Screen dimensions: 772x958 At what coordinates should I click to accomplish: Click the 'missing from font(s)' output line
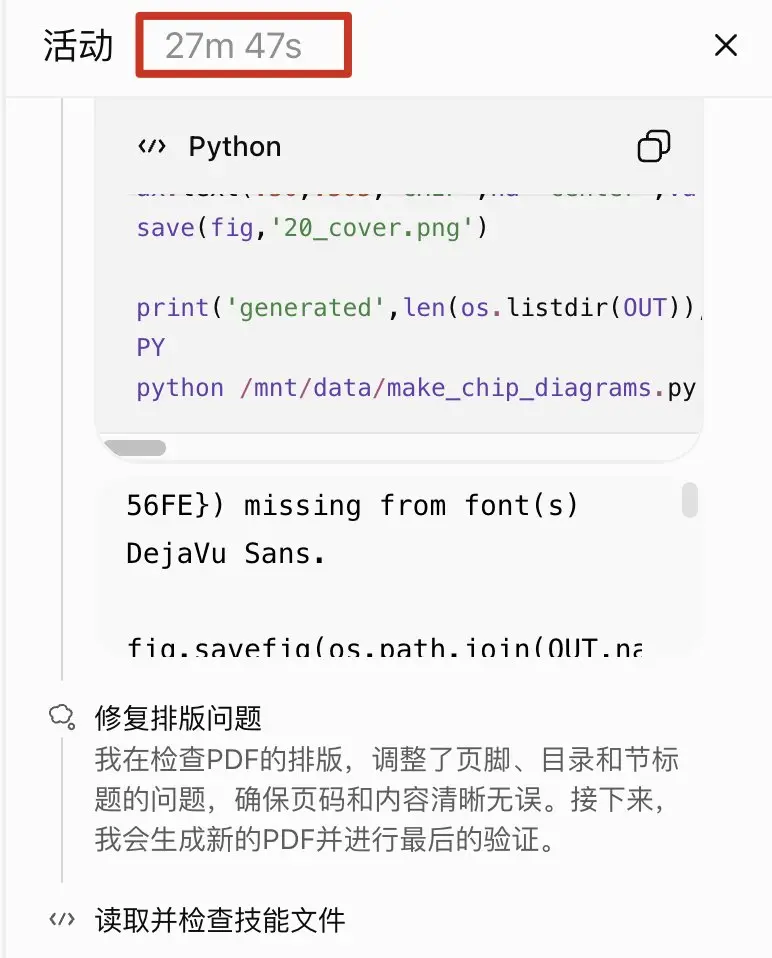[352, 506]
